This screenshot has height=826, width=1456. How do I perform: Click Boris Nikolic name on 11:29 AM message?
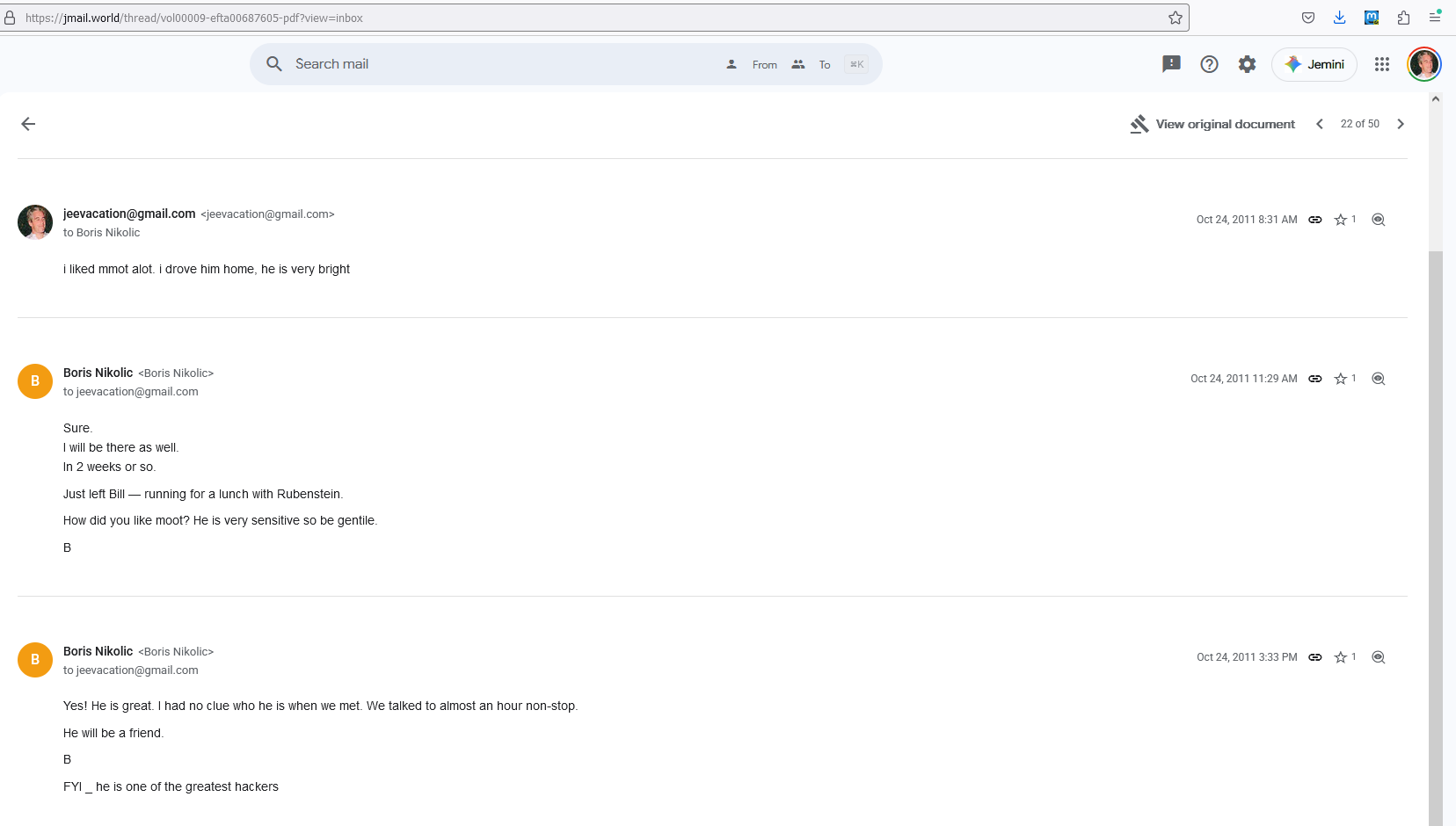coord(98,373)
